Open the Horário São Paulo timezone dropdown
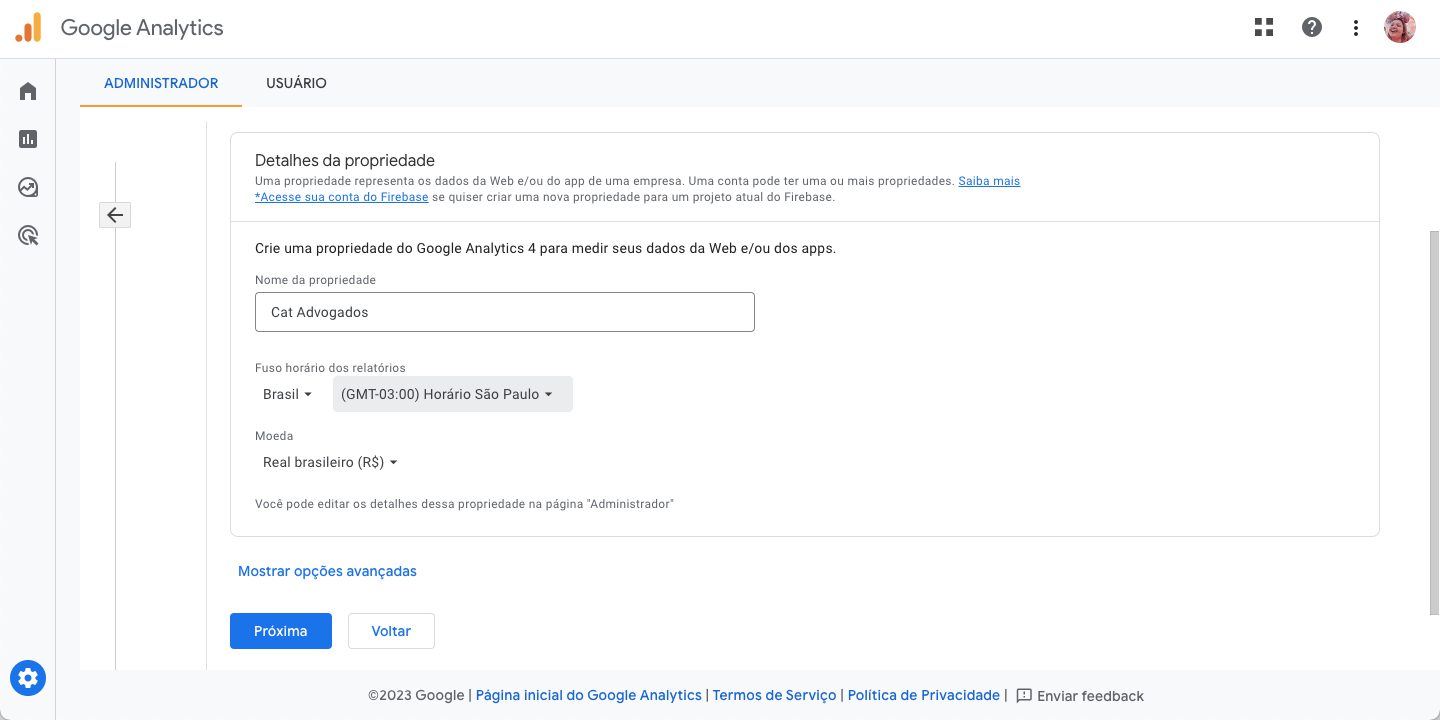This screenshot has height=720, width=1440. (x=452, y=394)
